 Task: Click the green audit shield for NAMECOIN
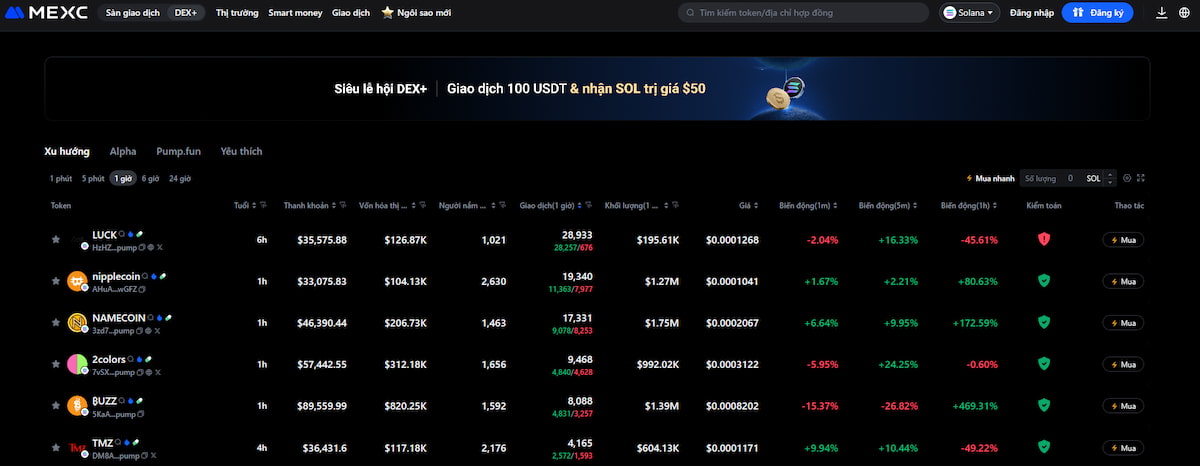(1044, 323)
